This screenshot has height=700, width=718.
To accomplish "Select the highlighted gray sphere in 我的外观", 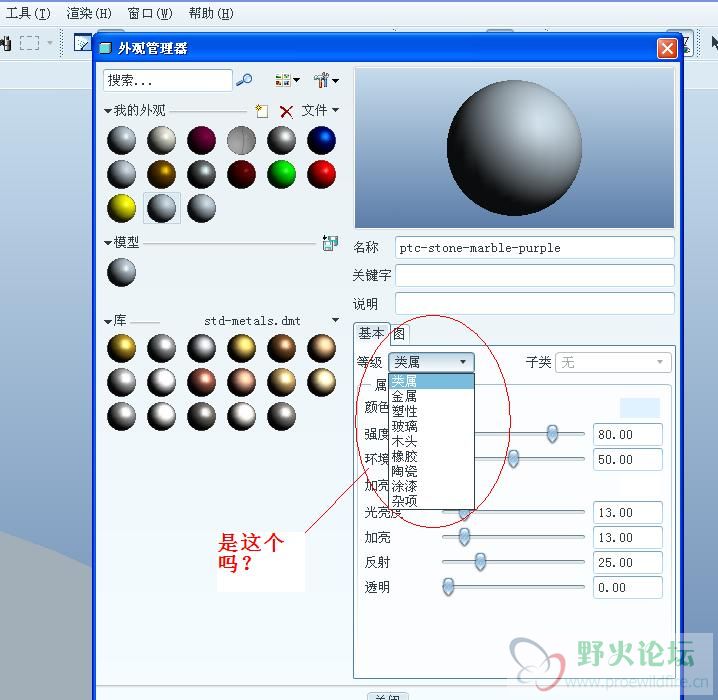I will [x=161, y=208].
